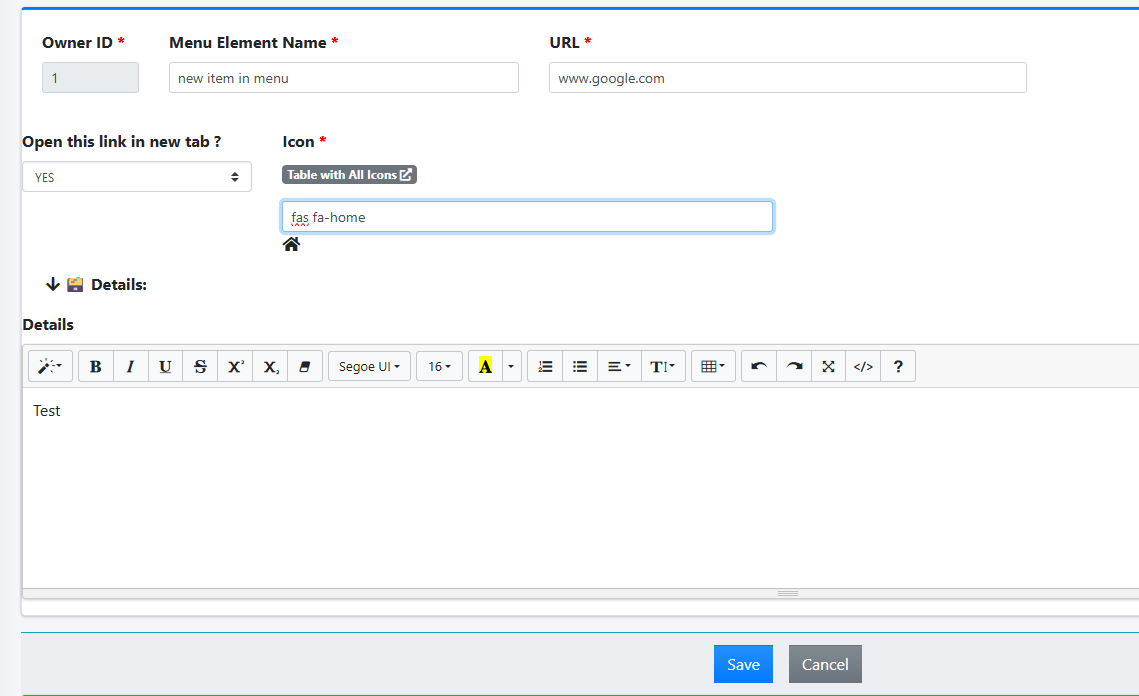The width and height of the screenshot is (1139, 696).
Task: Toggle bold formatting in the editor
Action: 96,367
